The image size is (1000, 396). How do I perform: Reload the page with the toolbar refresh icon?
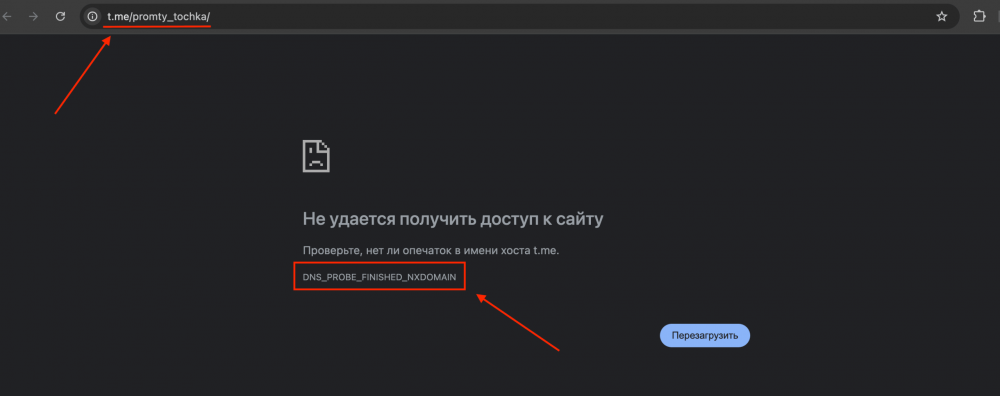(x=61, y=17)
